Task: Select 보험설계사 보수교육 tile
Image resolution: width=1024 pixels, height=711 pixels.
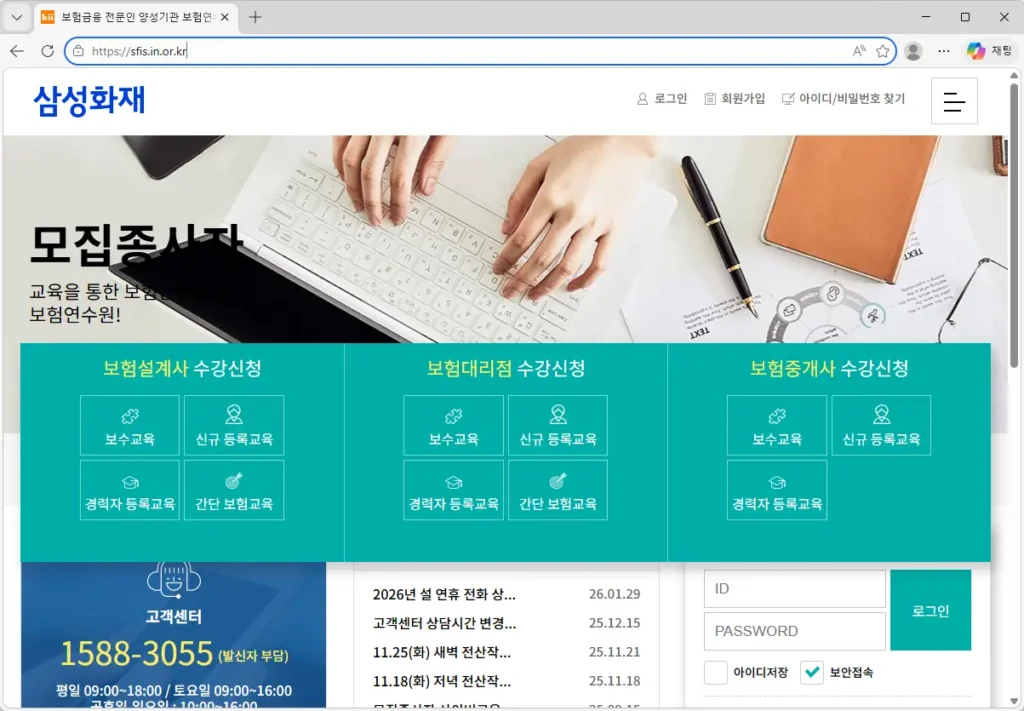Action: point(130,426)
